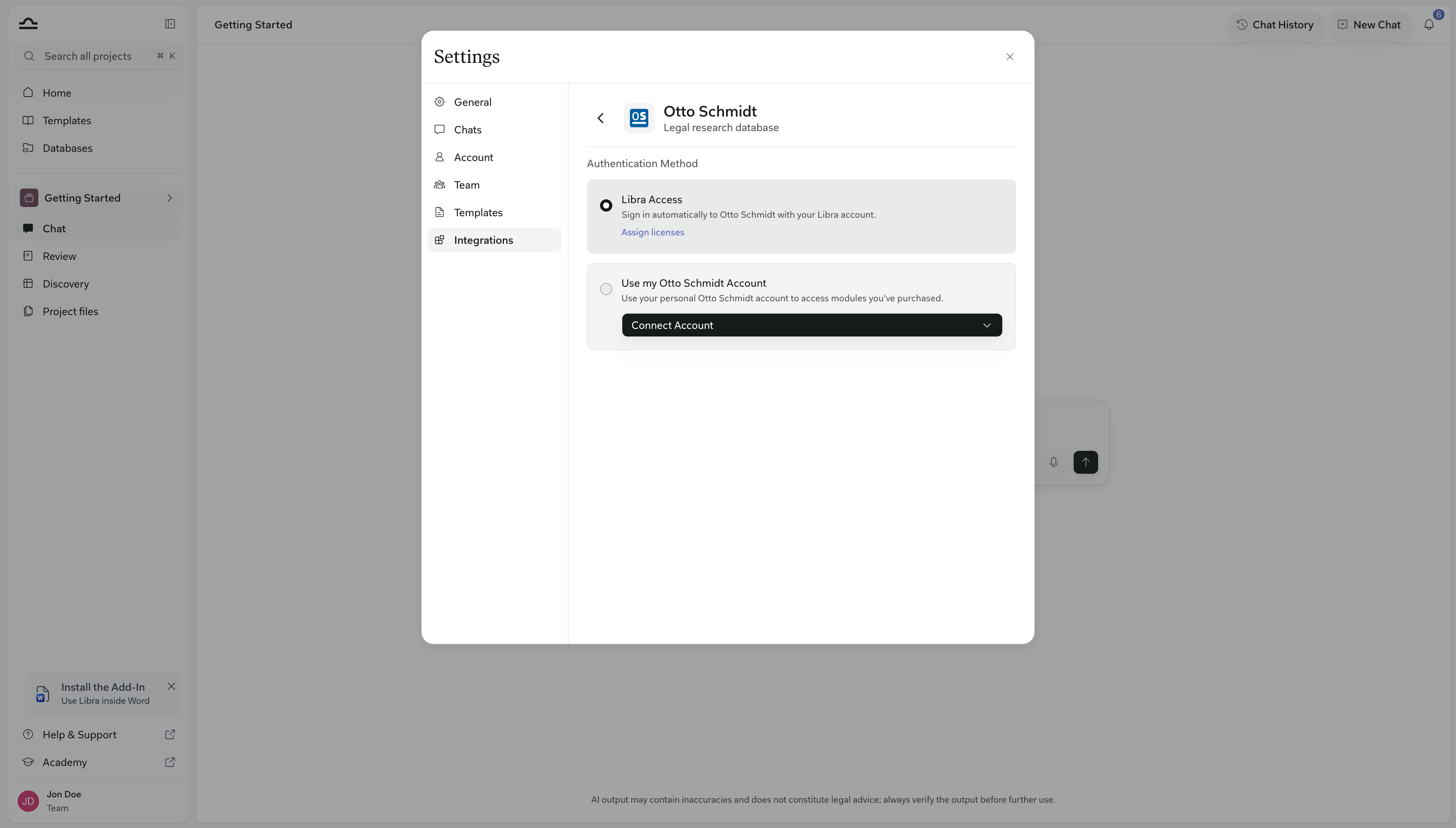Open the Connect Account dropdown
Screen dimensions: 1456x828
pyautogui.click(x=812, y=325)
